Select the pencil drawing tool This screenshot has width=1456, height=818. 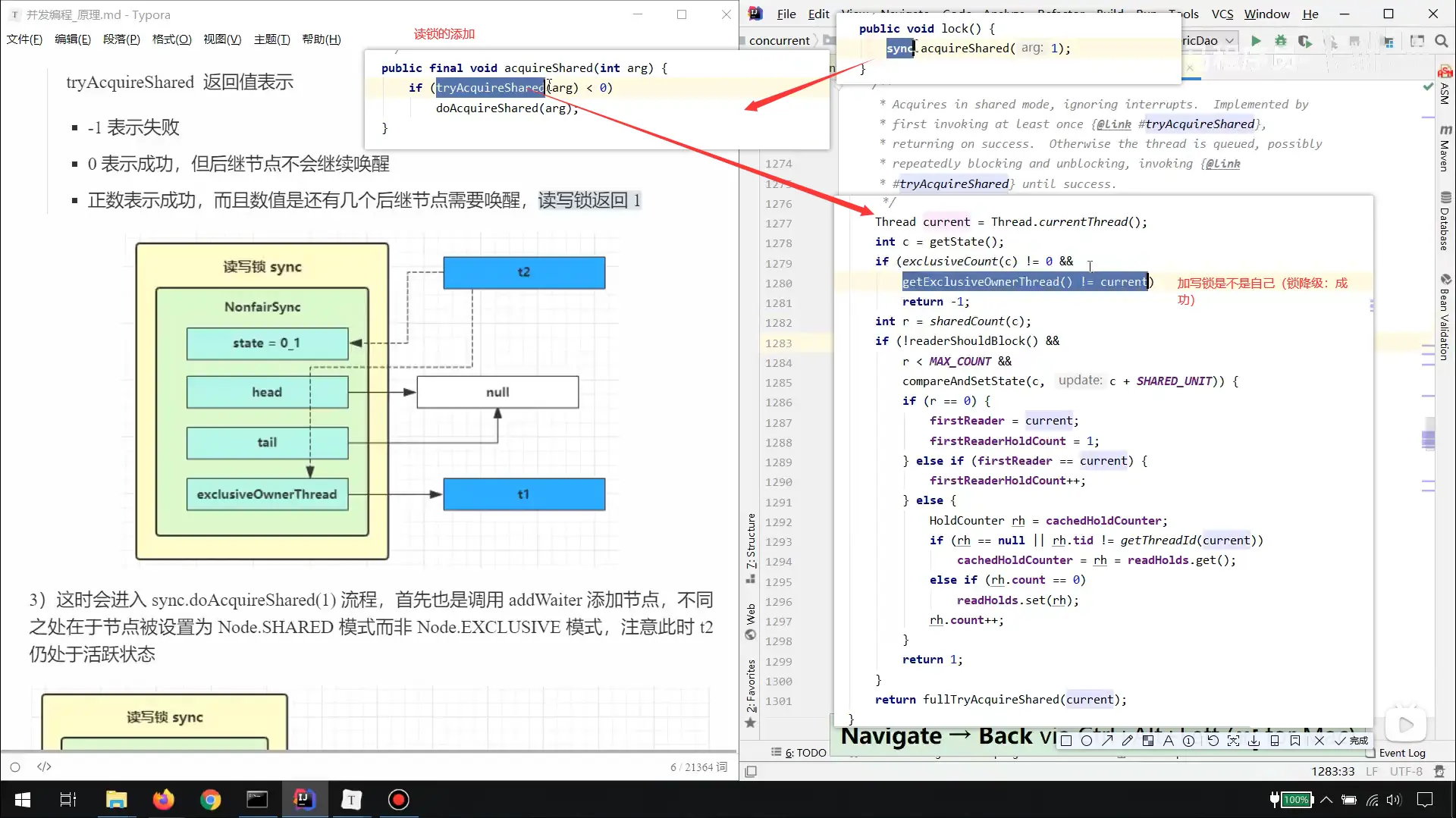click(x=1128, y=741)
